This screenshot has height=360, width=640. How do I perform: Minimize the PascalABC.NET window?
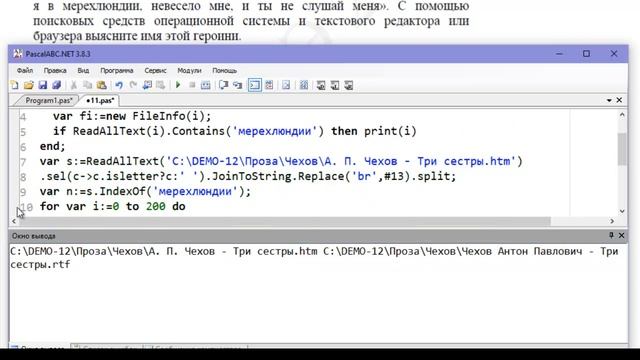coord(559,53)
